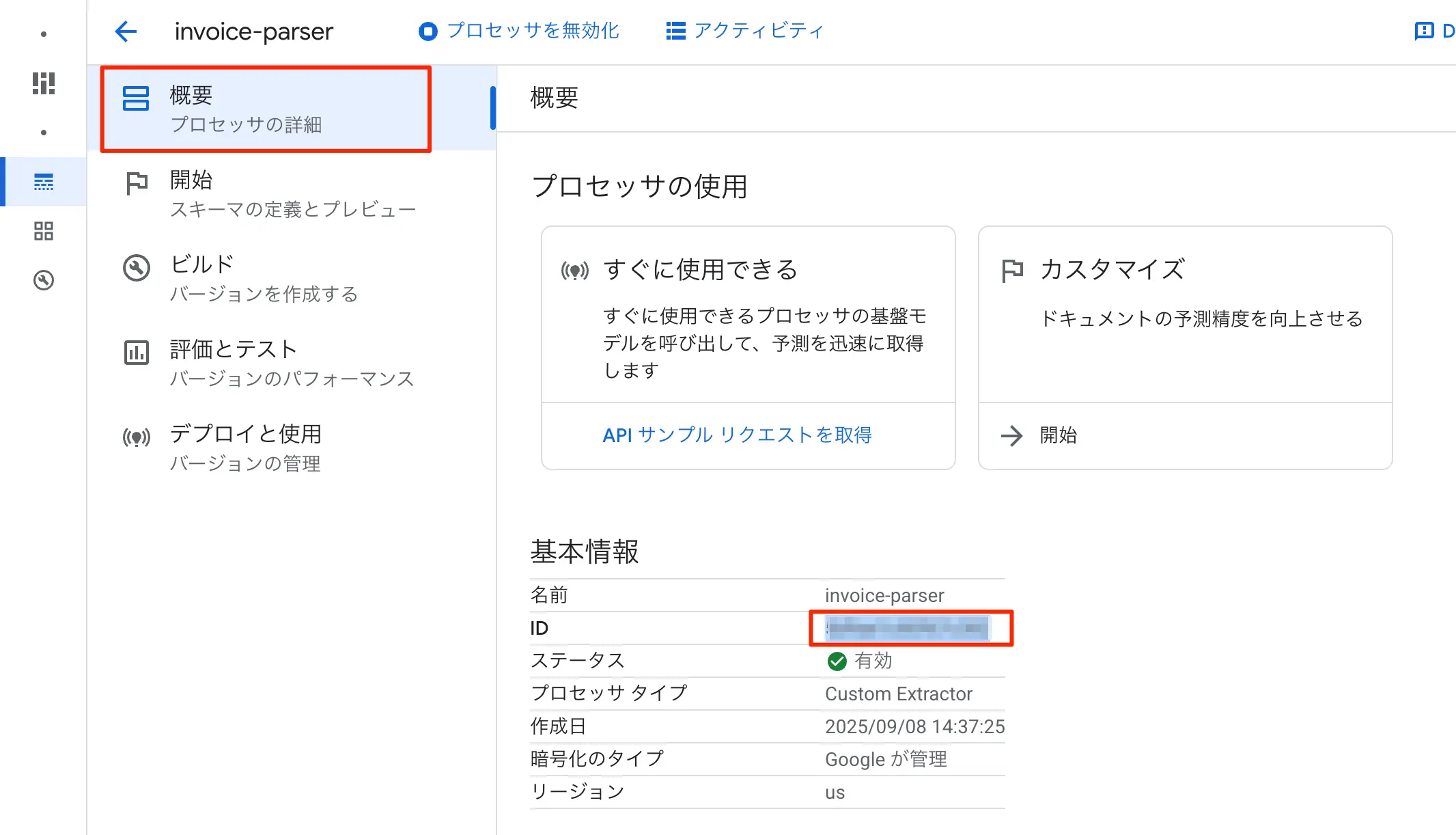Open the デプロイと使用 section
1456x835 pixels.
pos(244,448)
